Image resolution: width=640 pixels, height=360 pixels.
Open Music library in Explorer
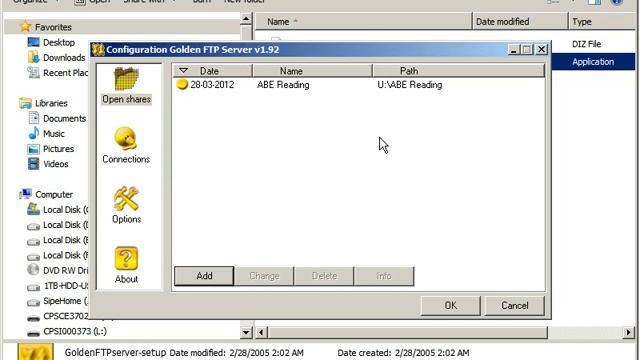pyautogui.click(x=53, y=133)
